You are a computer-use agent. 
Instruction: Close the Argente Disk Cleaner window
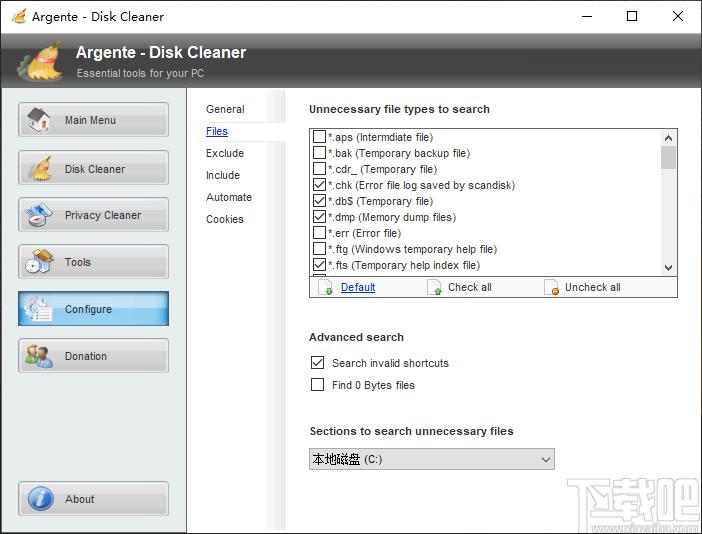point(678,16)
